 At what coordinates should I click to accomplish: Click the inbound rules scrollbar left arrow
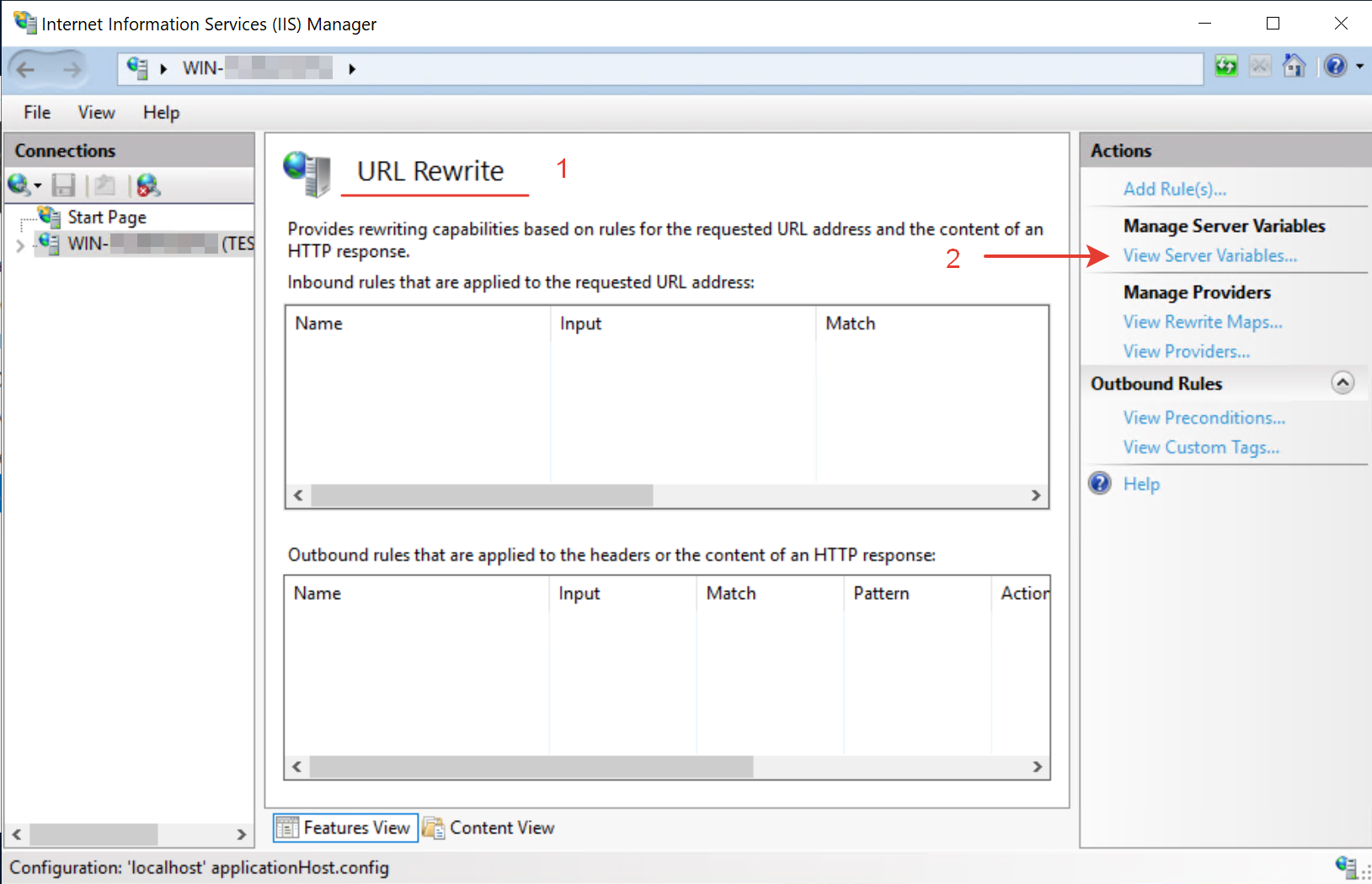coord(298,496)
